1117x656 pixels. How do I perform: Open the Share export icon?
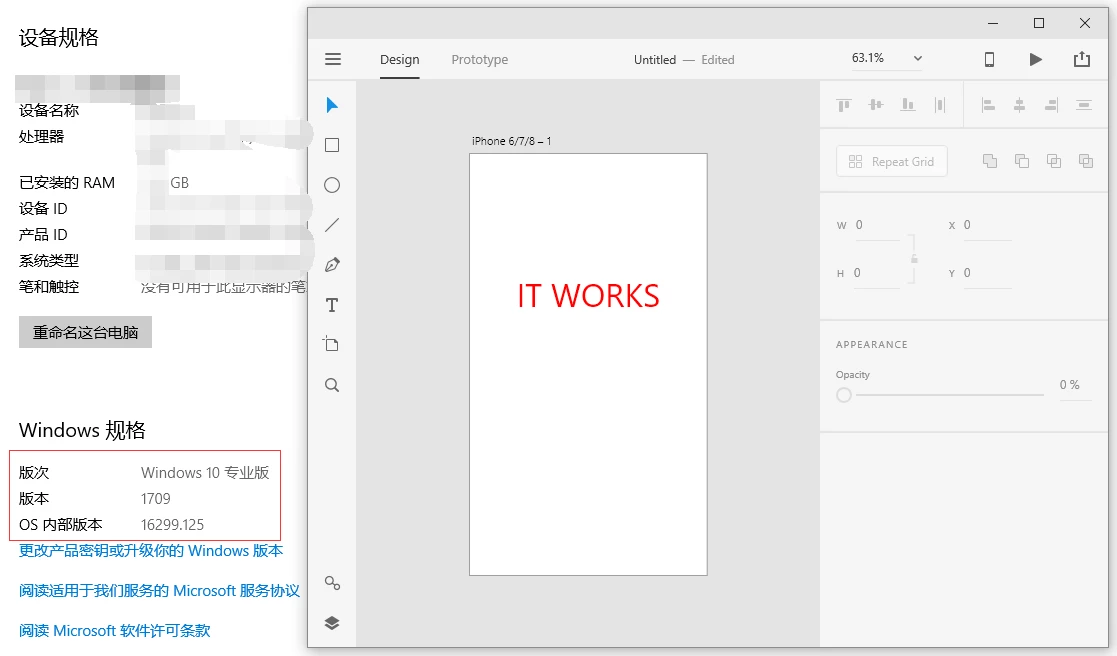point(1082,59)
